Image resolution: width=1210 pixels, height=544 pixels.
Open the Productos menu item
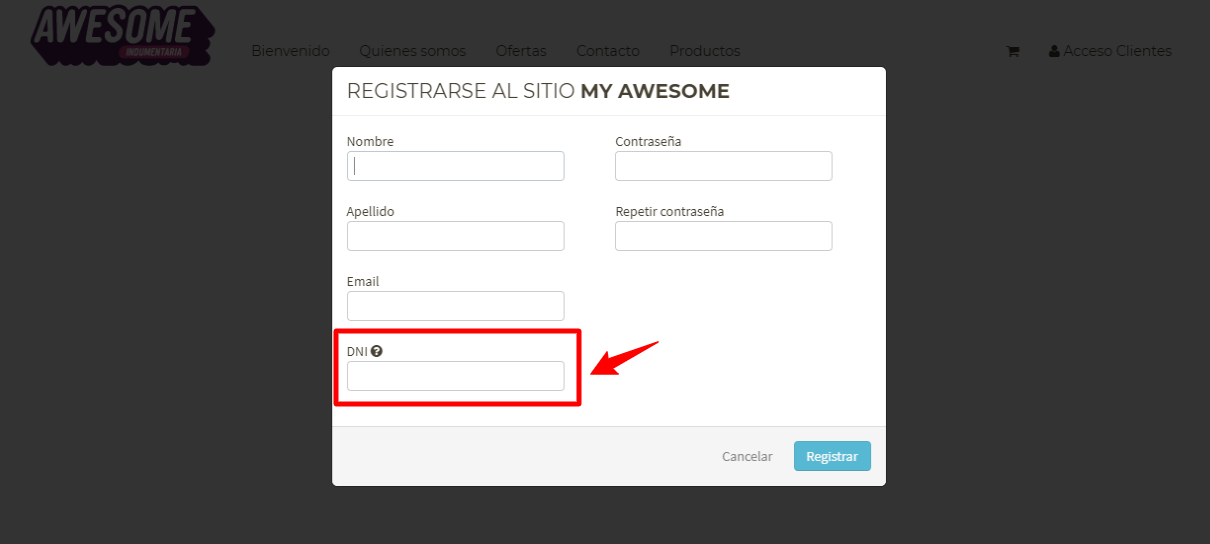705,51
